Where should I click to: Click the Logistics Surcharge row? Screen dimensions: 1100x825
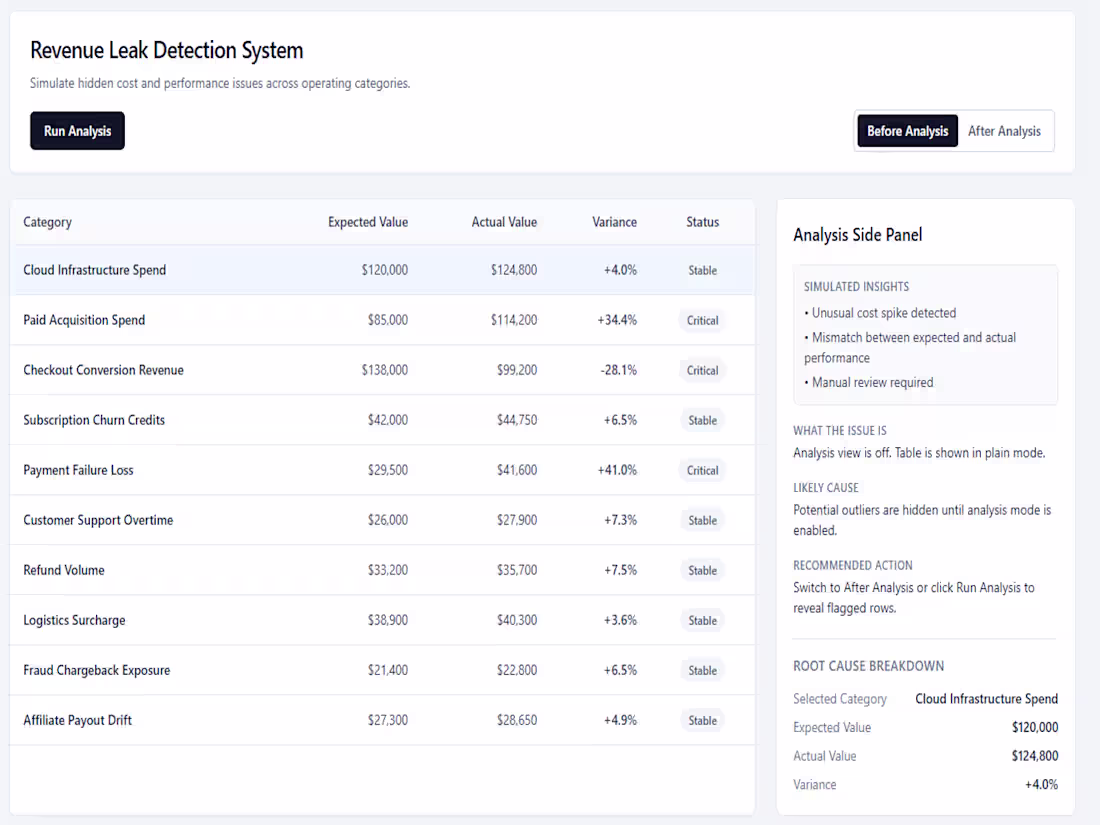pos(74,620)
